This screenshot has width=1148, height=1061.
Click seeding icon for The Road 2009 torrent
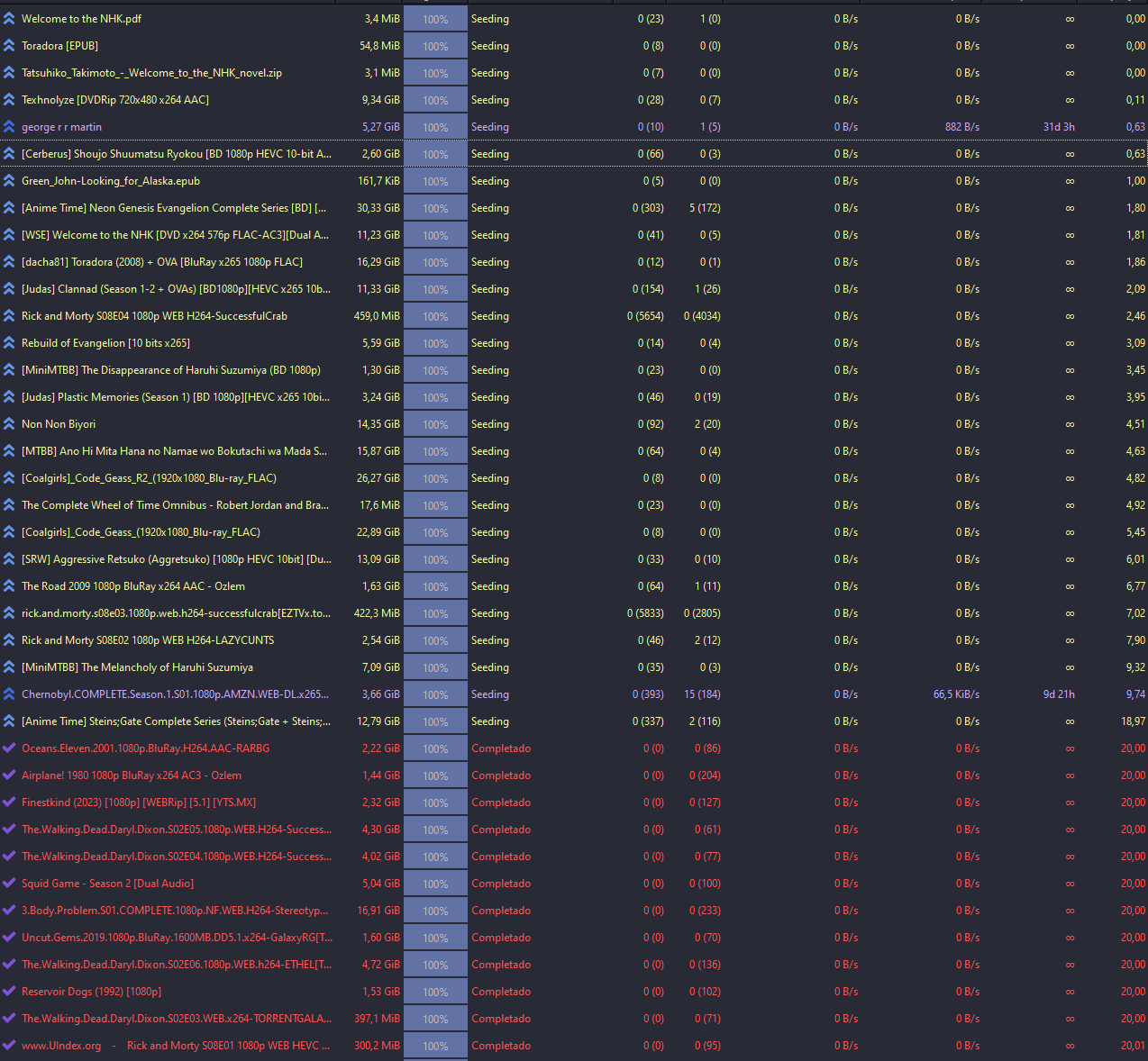point(9,586)
